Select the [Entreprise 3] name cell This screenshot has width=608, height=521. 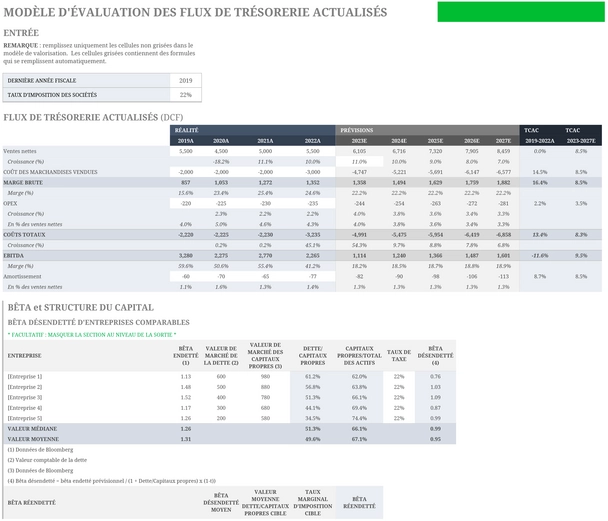coord(25,398)
